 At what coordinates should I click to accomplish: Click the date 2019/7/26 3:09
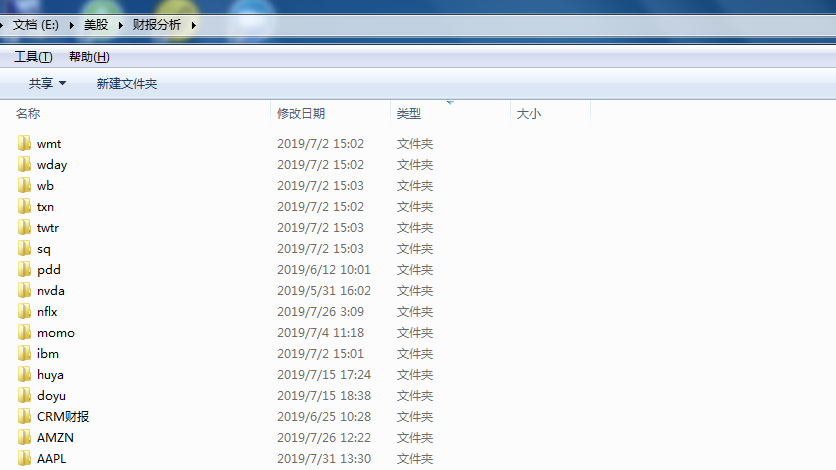(320, 312)
